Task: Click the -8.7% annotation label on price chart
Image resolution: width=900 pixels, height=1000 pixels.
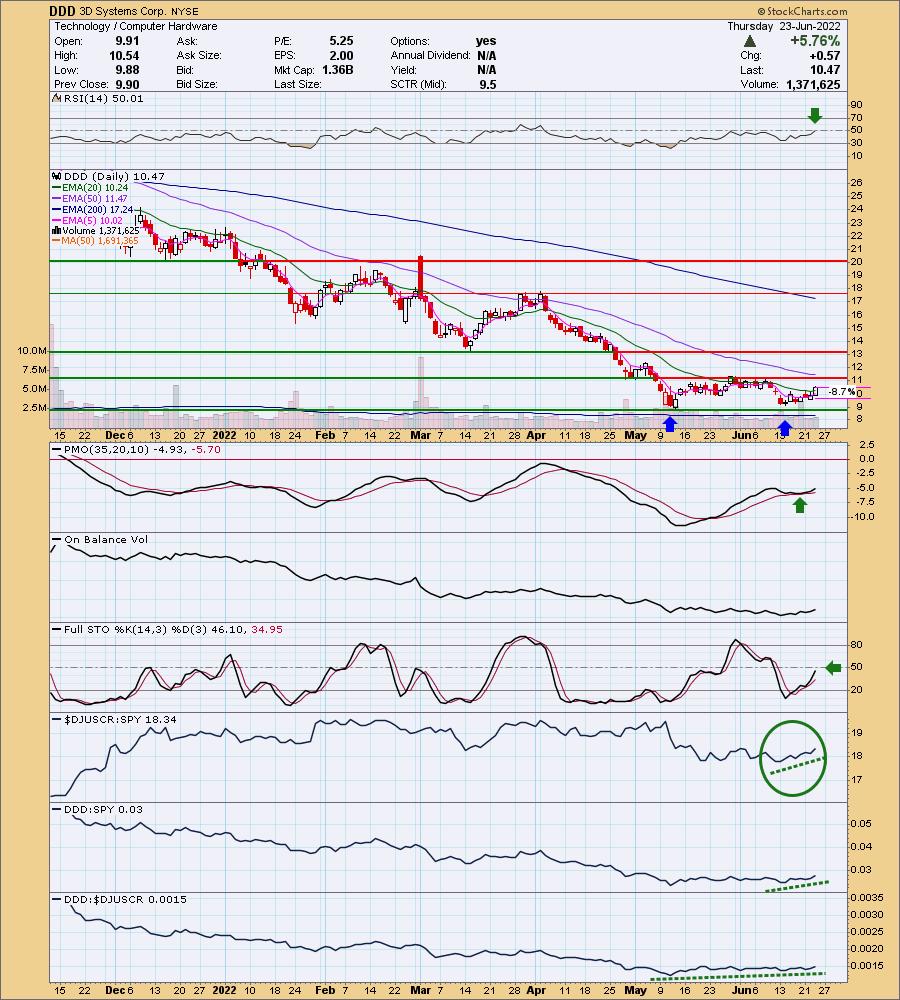Action: tap(843, 392)
